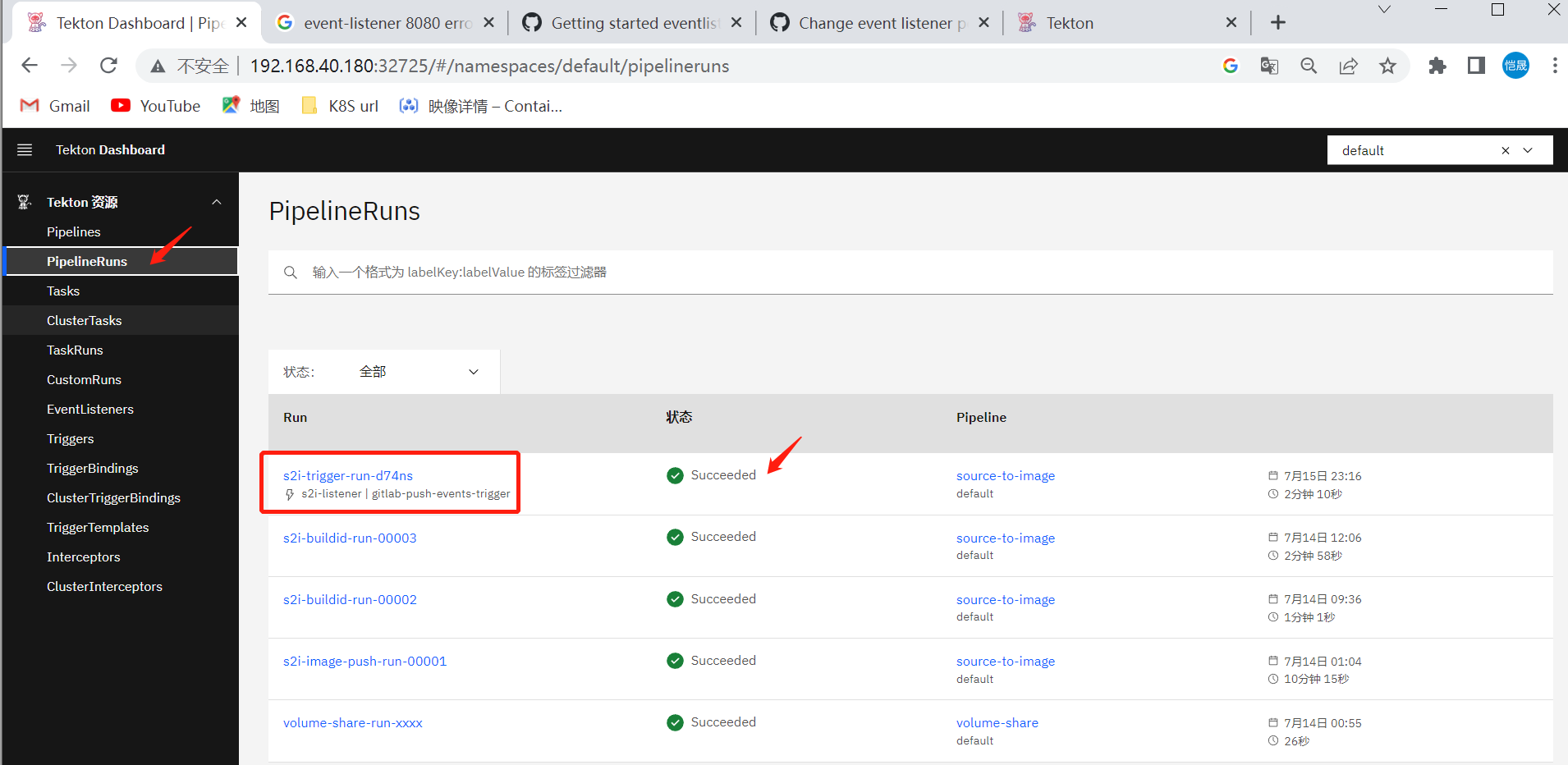Click the bookmark star in the address bar

point(1387,66)
